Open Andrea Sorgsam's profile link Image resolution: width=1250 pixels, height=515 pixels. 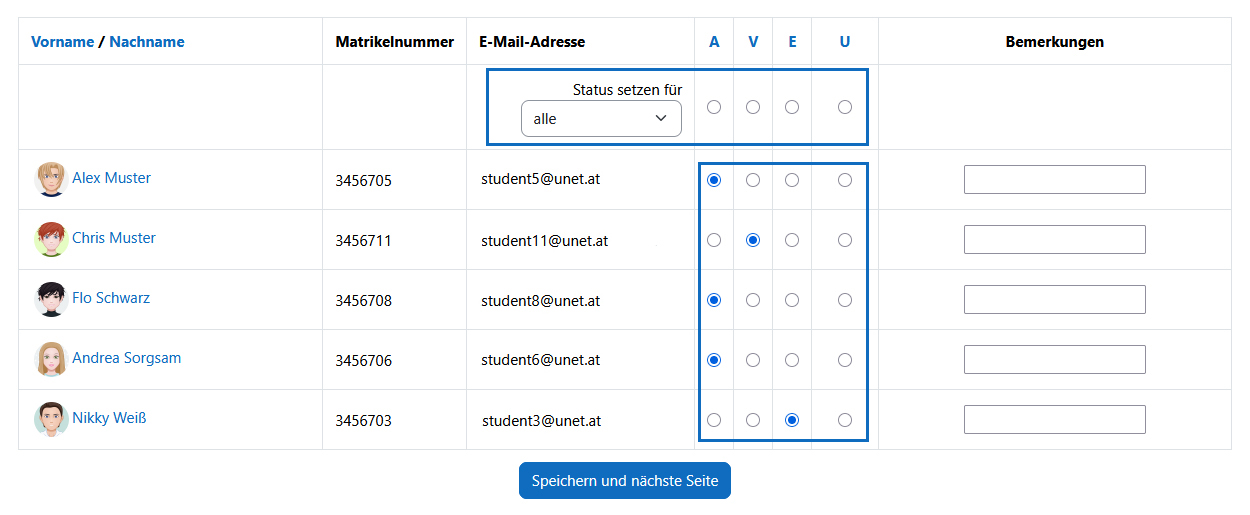point(126,358)
